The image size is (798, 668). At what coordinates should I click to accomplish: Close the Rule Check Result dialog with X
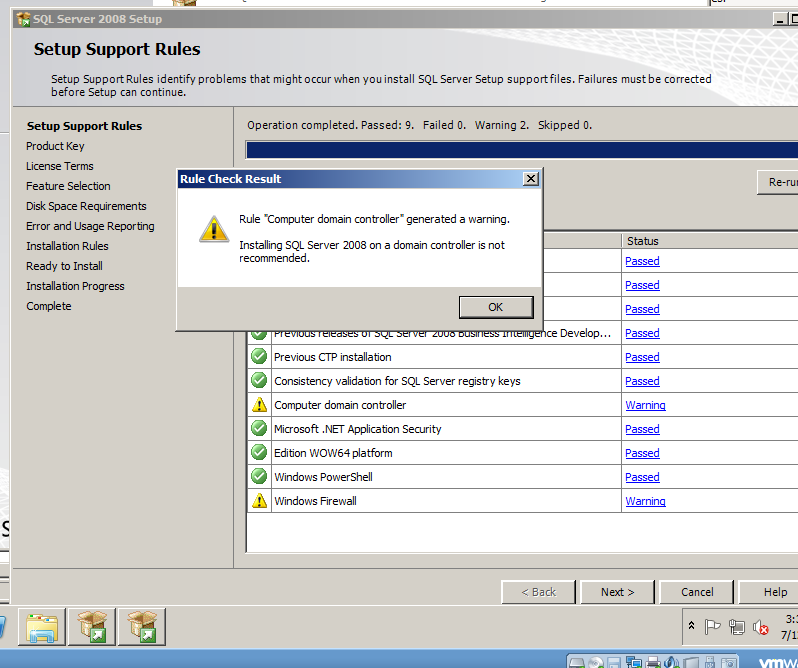[531, 179]
